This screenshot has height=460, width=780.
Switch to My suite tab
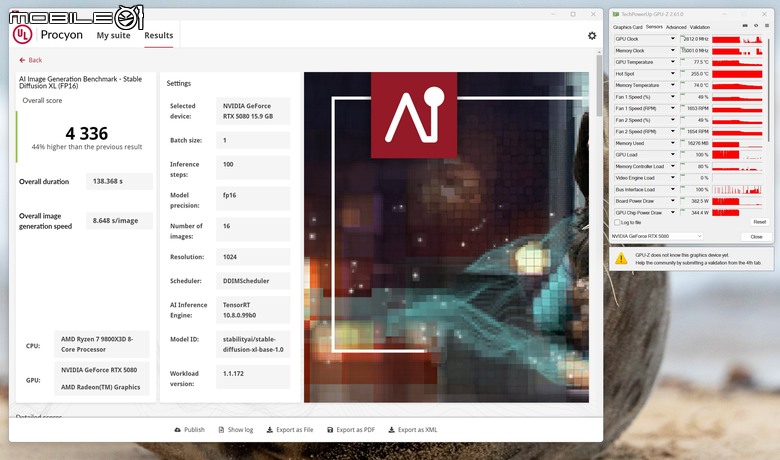tap(113, 35)
